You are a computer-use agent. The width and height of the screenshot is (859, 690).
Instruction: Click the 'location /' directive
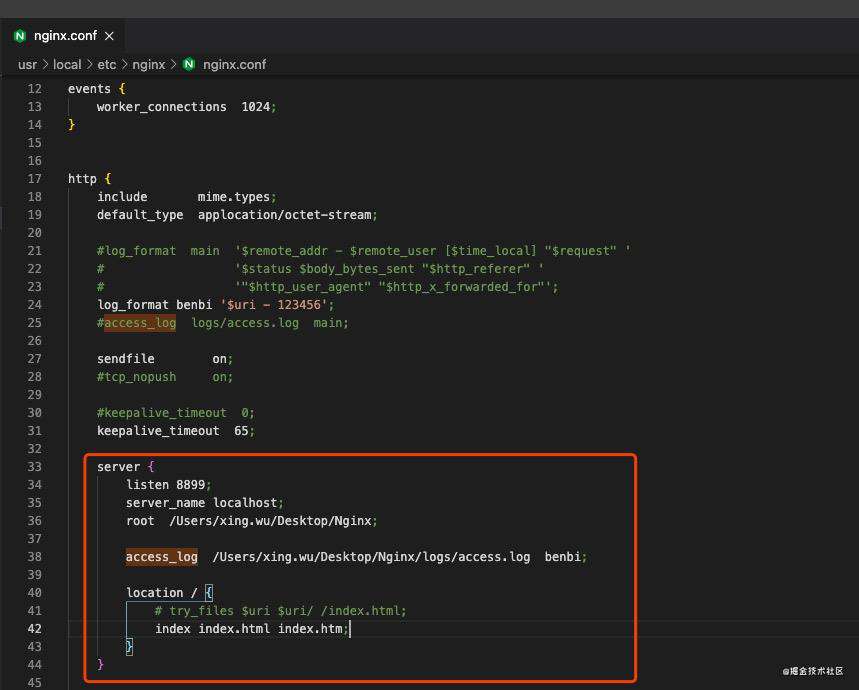[162, 593]
